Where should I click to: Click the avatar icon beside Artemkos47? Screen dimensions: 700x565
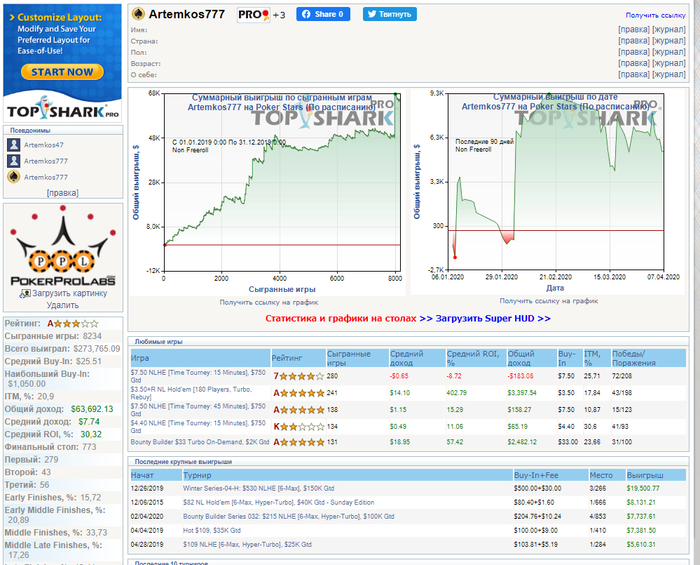14,145
